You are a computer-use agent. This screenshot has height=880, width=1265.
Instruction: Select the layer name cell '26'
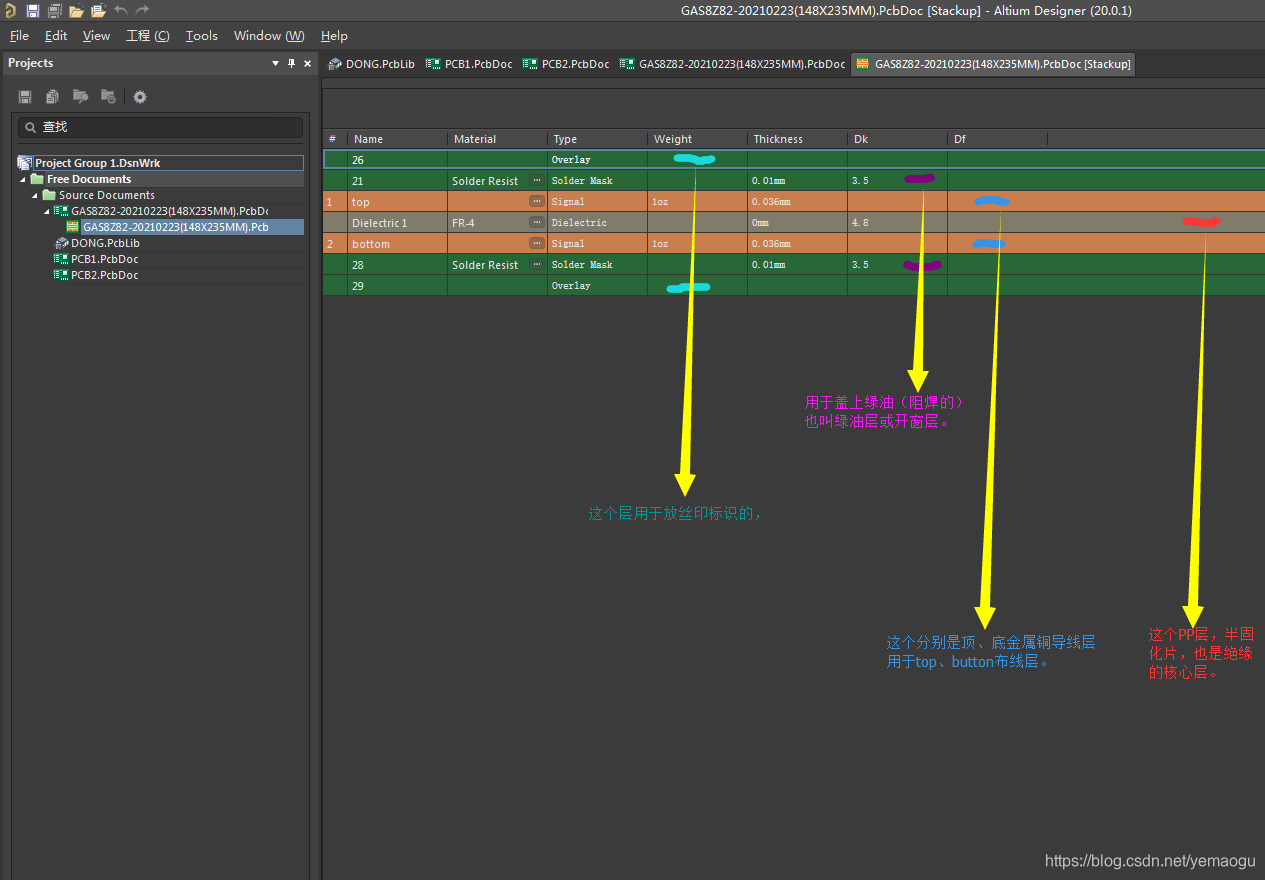click(397, 160)
